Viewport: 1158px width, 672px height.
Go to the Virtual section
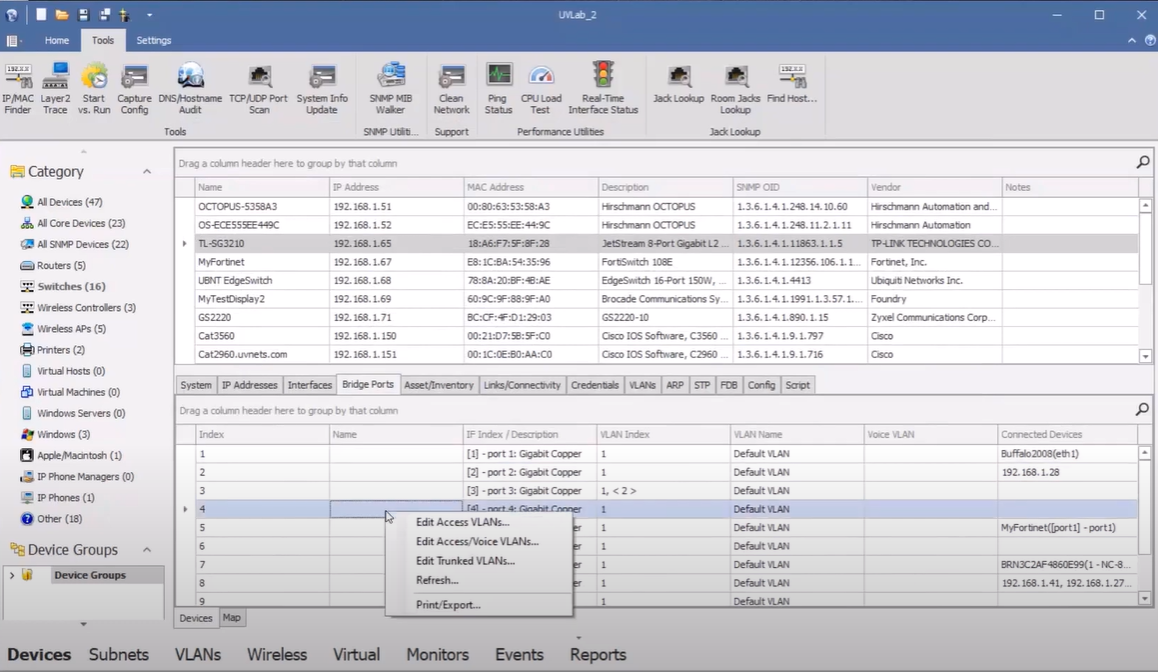(x=356, y=654)
